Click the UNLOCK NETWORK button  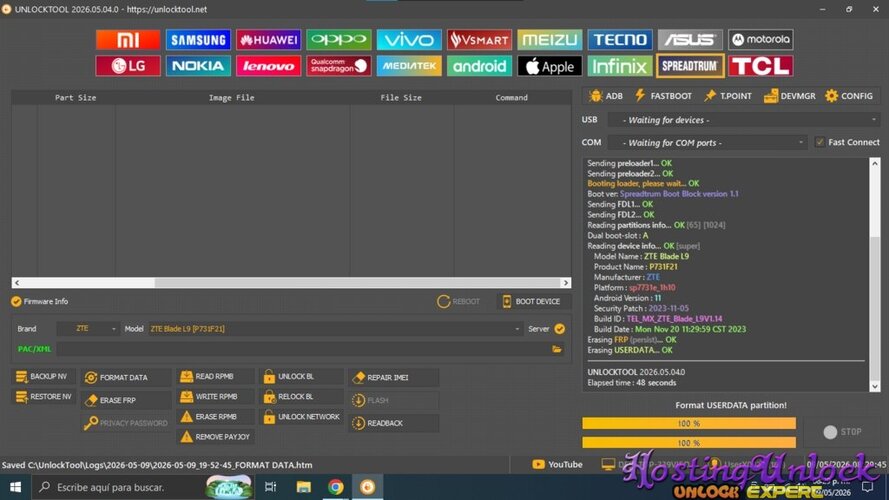click(302, 417)
